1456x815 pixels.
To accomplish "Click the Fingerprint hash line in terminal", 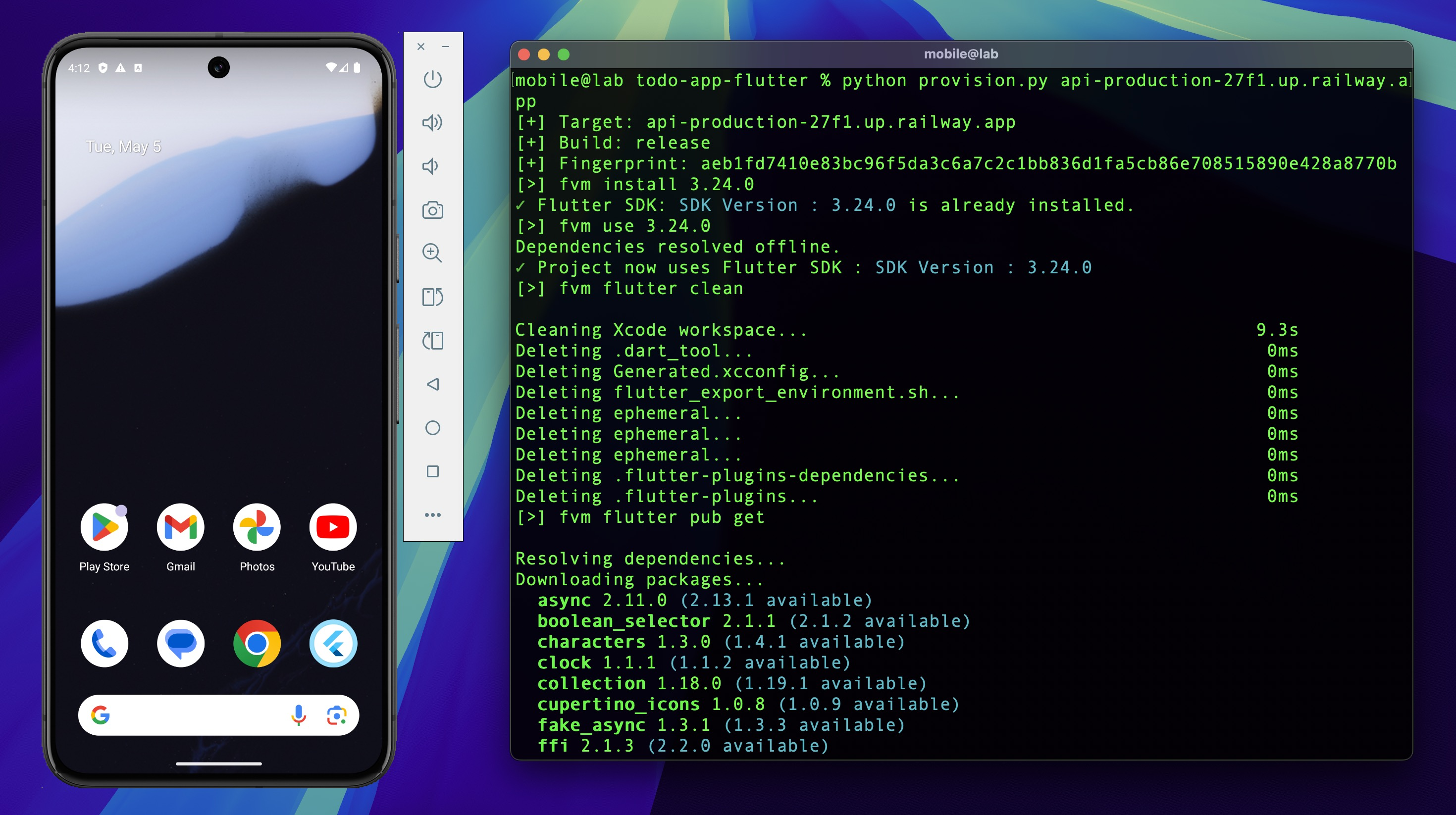I will pos(956,163).
